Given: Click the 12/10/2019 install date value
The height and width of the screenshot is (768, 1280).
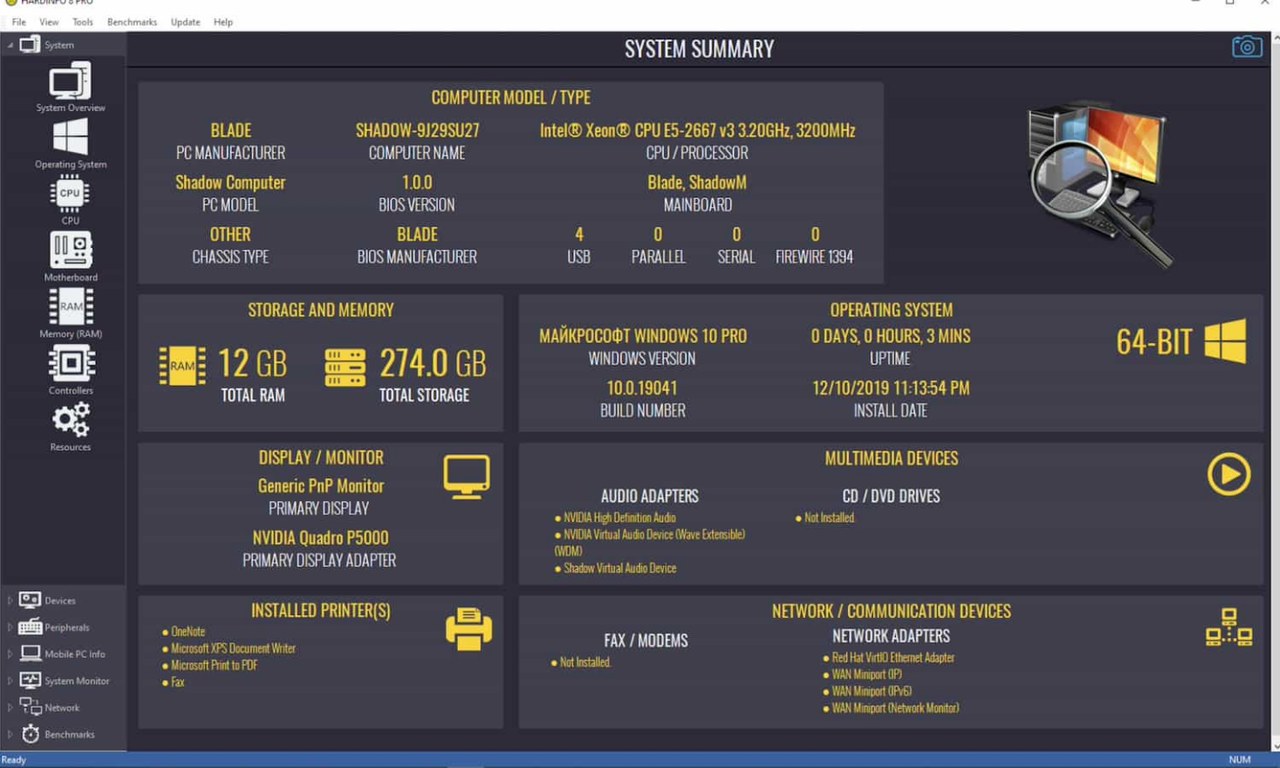Looking at the screenshot, I should point(890,388).
